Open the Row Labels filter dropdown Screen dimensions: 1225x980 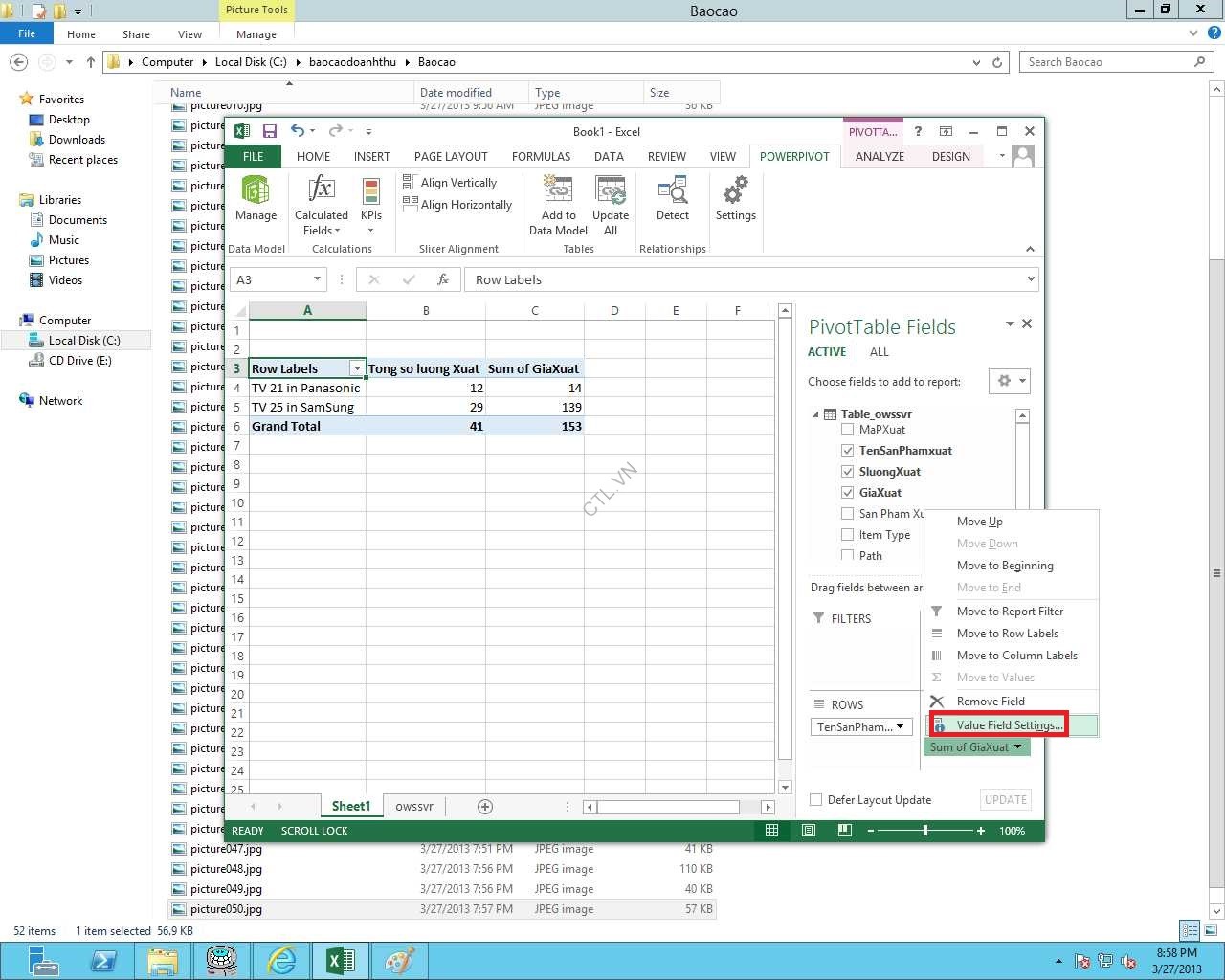pyautogui.click(x=357, y=368)
